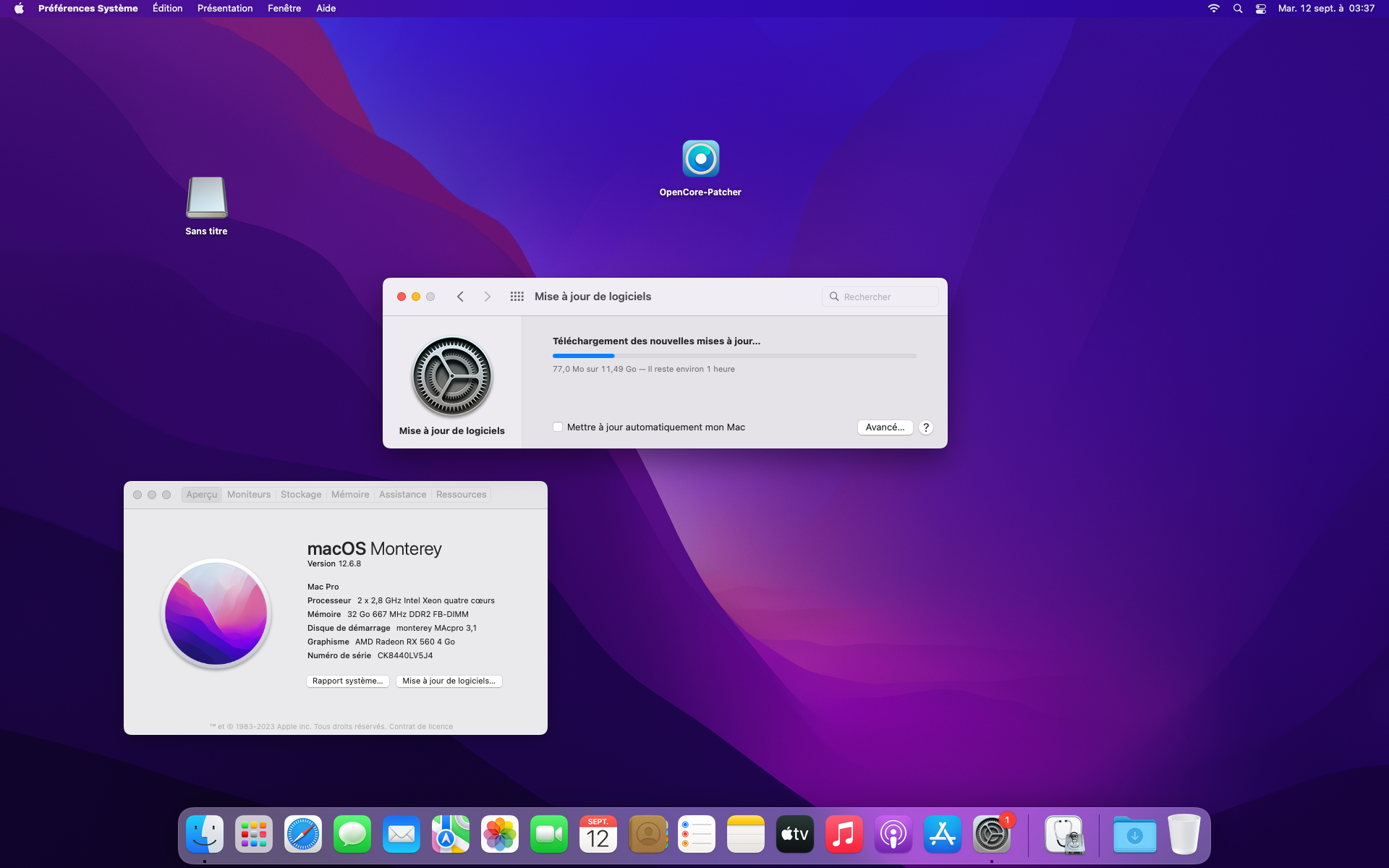Viewport: 1389px width, 868px height.
Task: Open help question mark button
Action: (x=926, y=427)
